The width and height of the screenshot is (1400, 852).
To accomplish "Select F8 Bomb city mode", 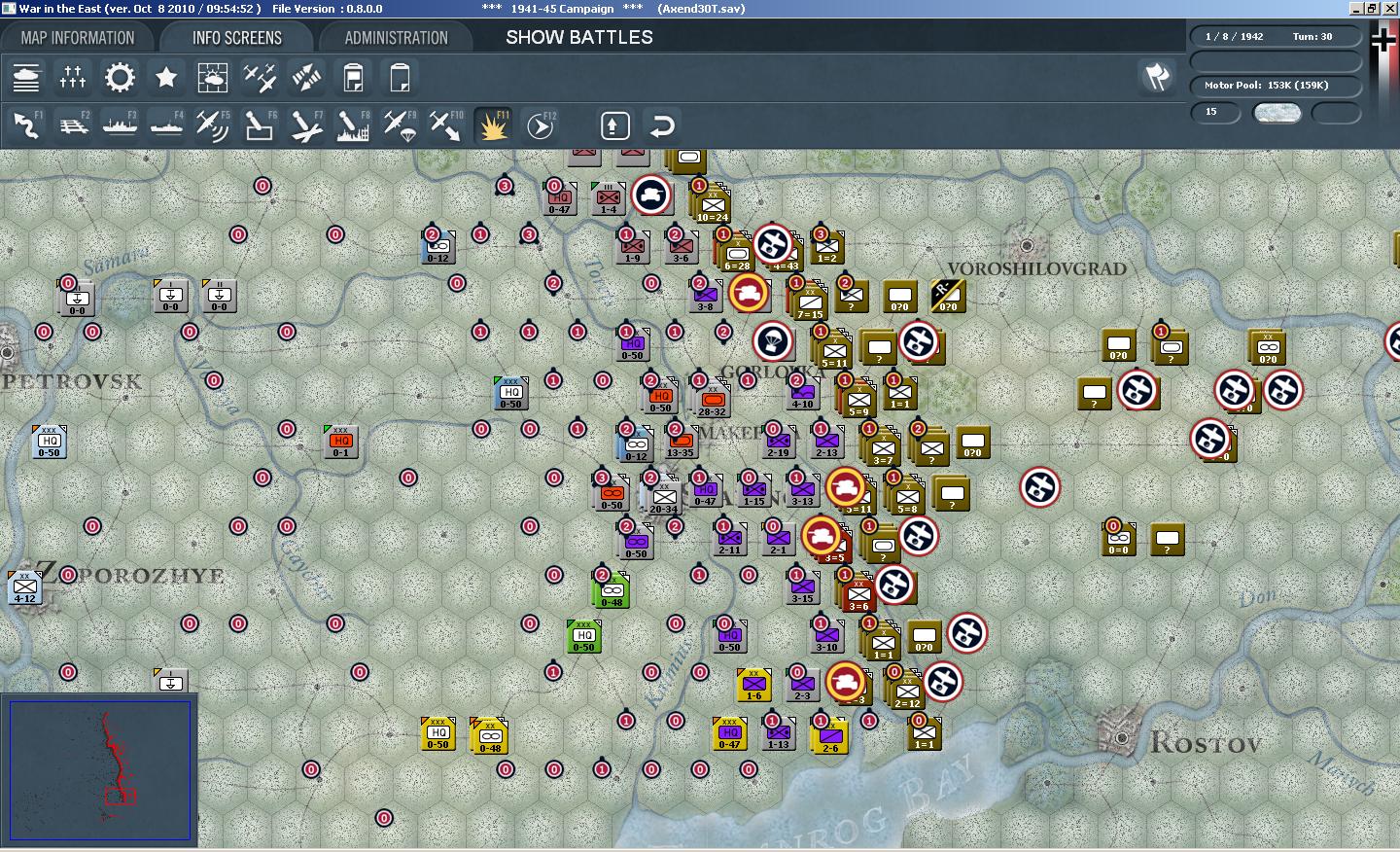I will click(353, 125).
